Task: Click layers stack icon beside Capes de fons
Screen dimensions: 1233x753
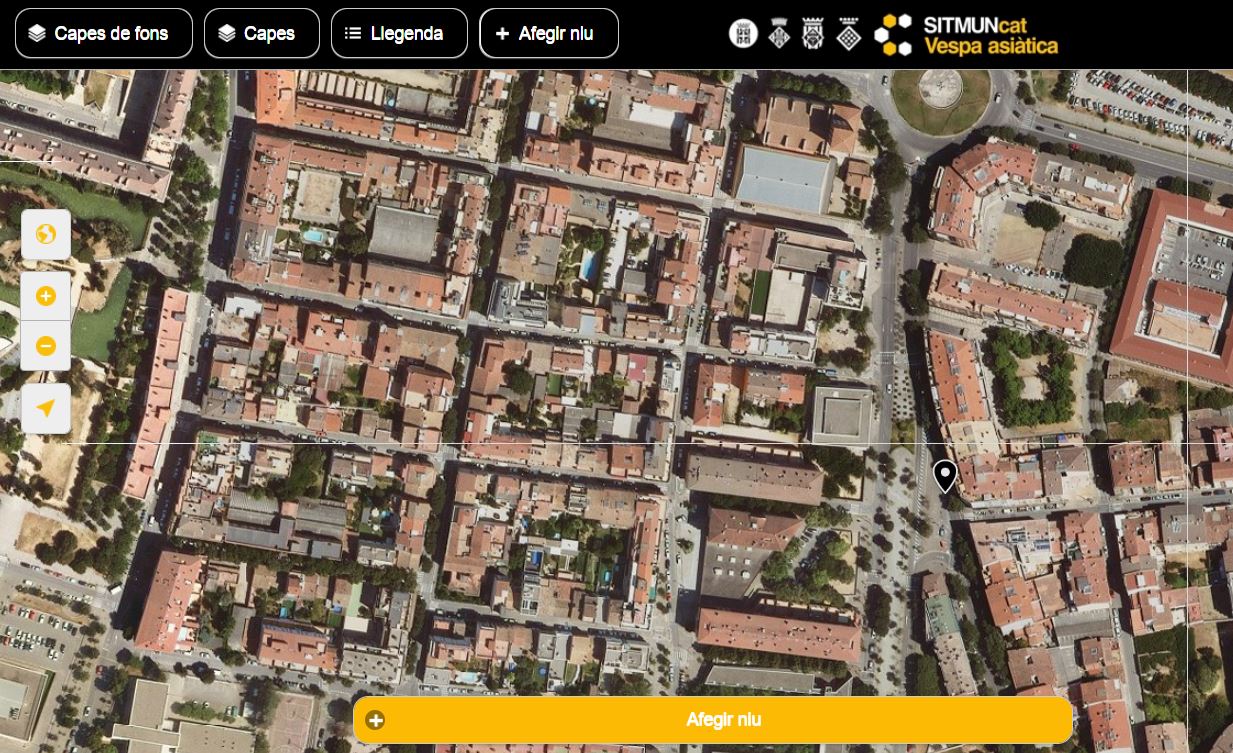Action: (37, 34)
